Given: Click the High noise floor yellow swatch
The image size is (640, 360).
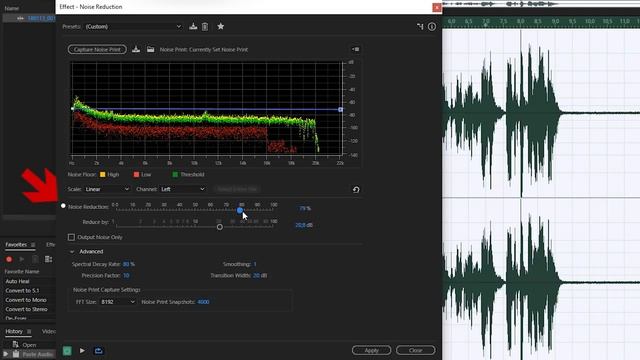Looking at the screenshot, I should pyautogui.click(x=102, y=175).
